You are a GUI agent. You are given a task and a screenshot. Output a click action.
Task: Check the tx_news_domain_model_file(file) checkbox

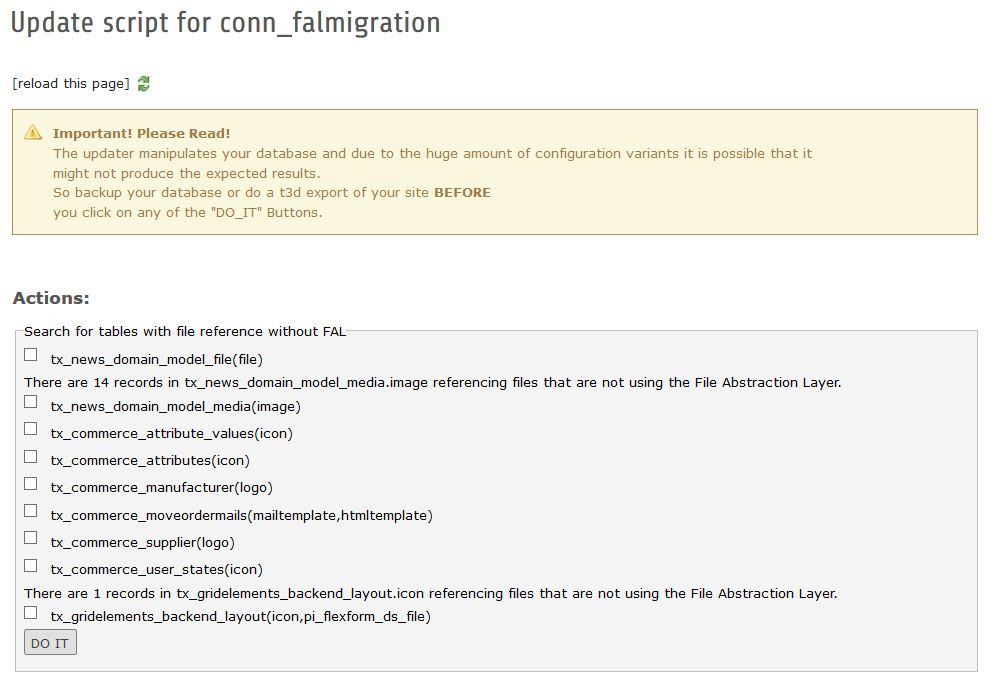(x=31, y=355)
